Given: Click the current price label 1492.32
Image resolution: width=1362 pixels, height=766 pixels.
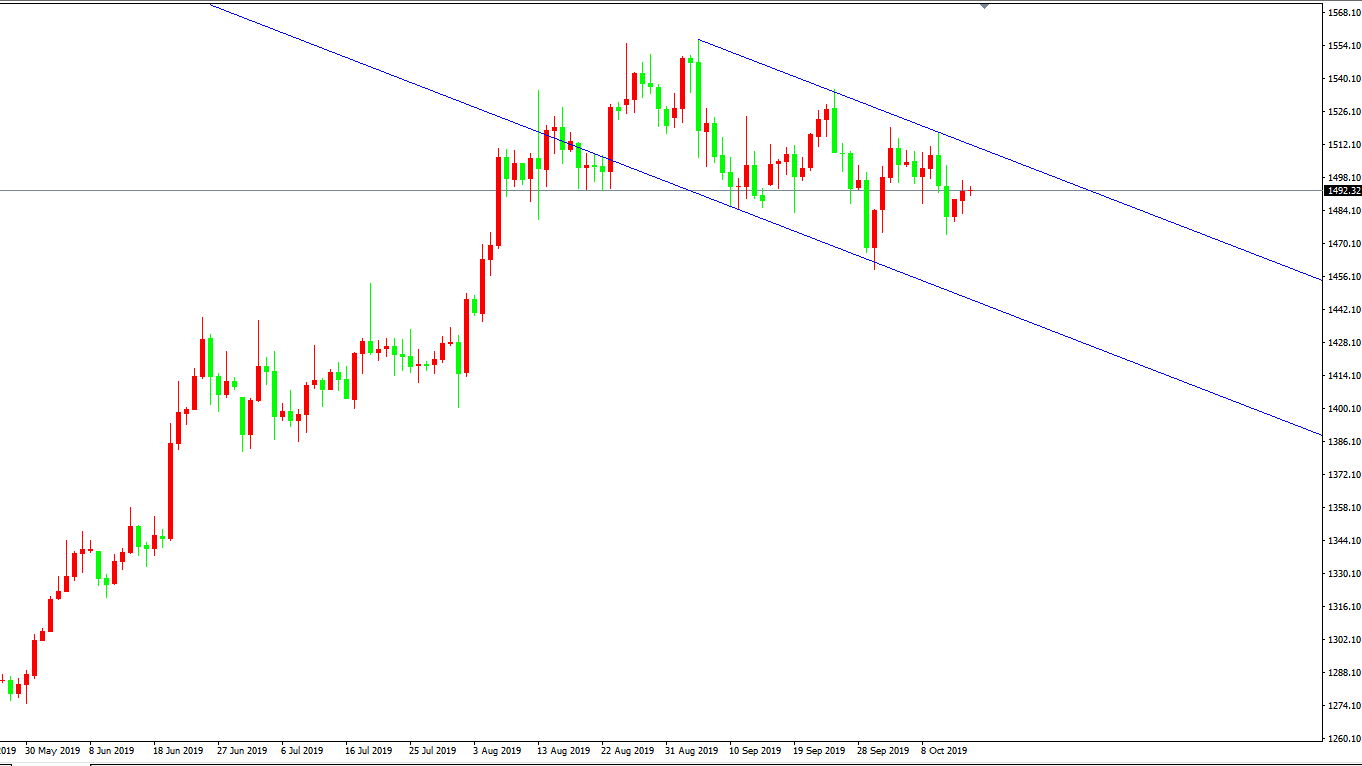Looking at the screenshot, I should [x=1342, y=191].
